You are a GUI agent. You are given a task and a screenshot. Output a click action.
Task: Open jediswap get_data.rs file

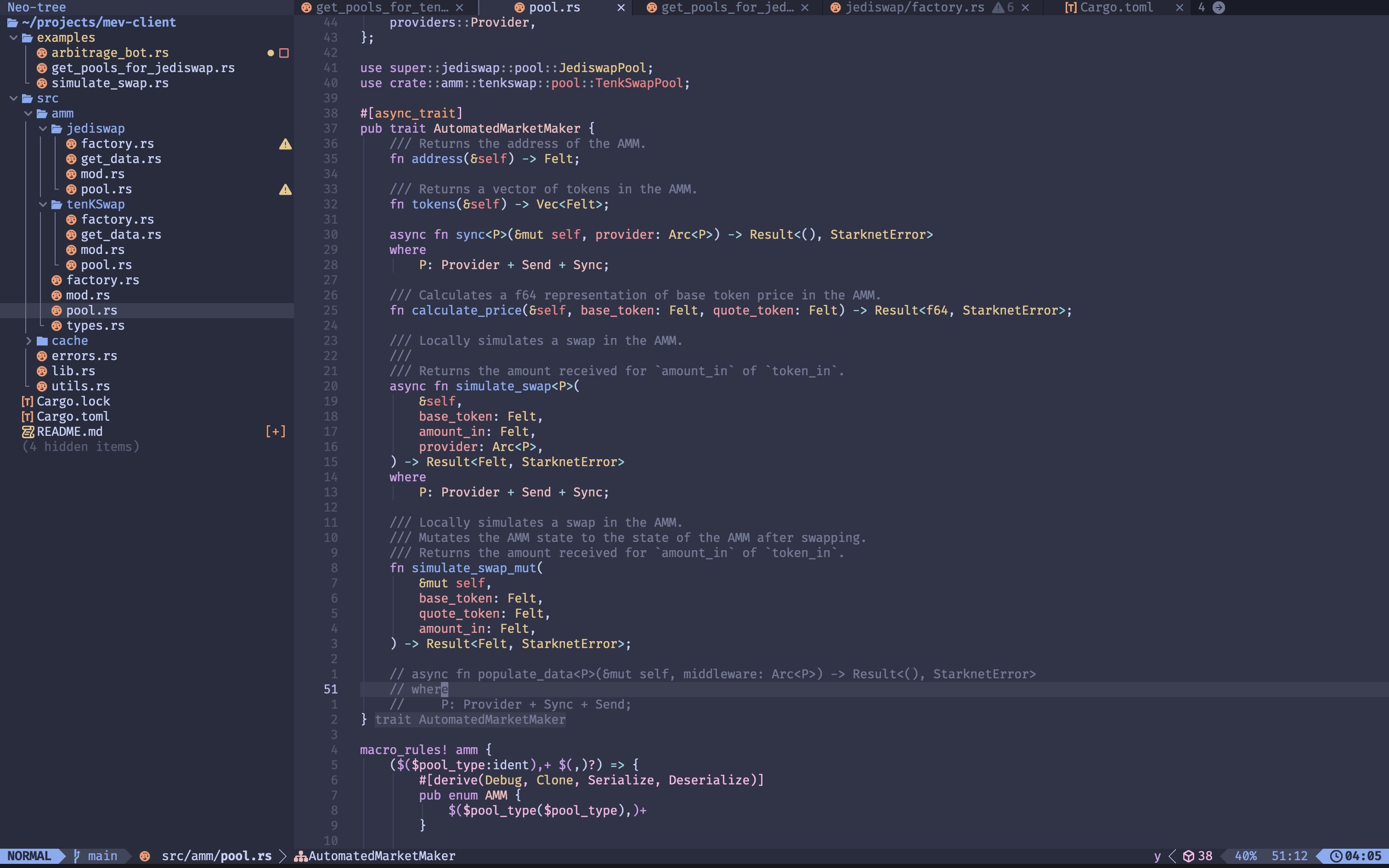[x=120, y=159]
